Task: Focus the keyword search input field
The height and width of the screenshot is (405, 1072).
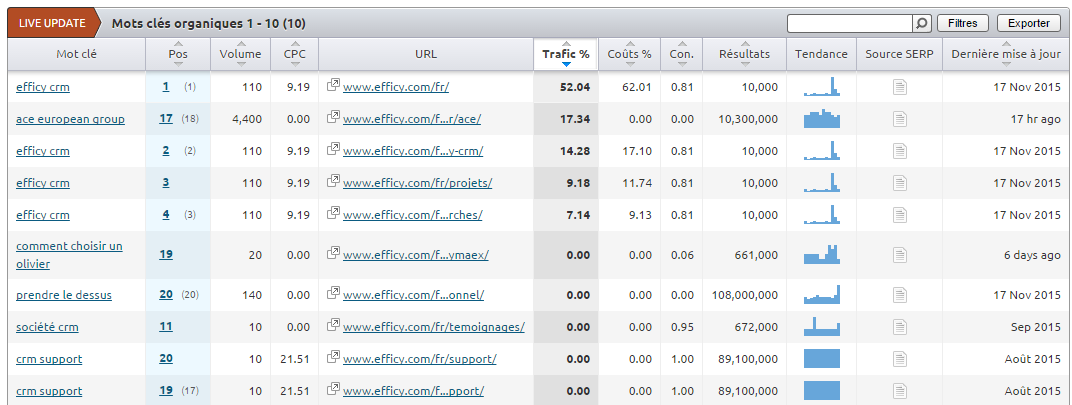Action: [x=850, y=23]
